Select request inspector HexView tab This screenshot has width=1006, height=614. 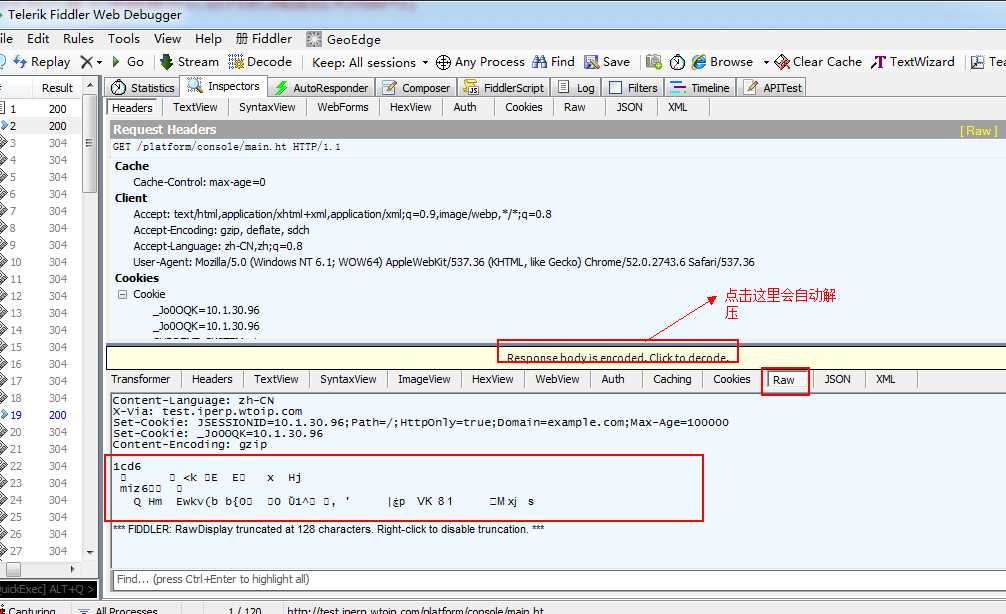[x=411, y=107]
